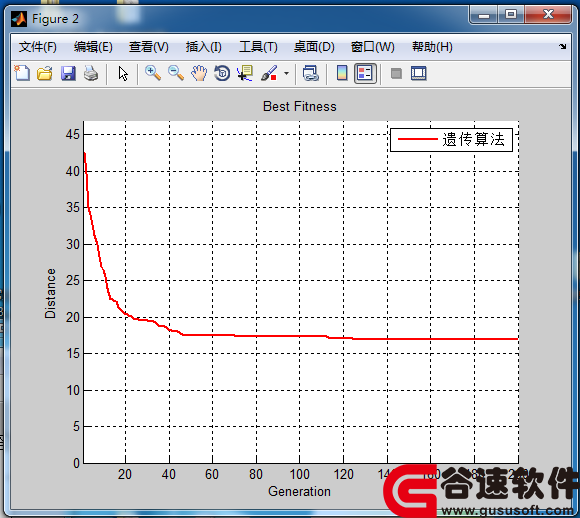
Task: Activate the Zoom Out magnifier
Action: 176,73
